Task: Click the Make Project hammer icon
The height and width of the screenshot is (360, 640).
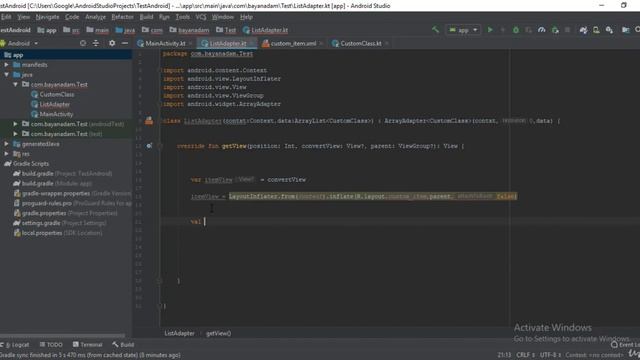Action: [x=436, y=30]
